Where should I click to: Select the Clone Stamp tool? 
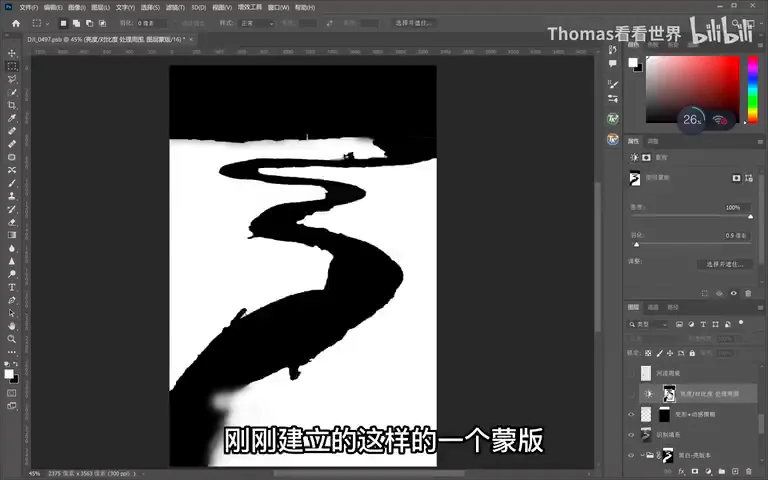point(12,196)
